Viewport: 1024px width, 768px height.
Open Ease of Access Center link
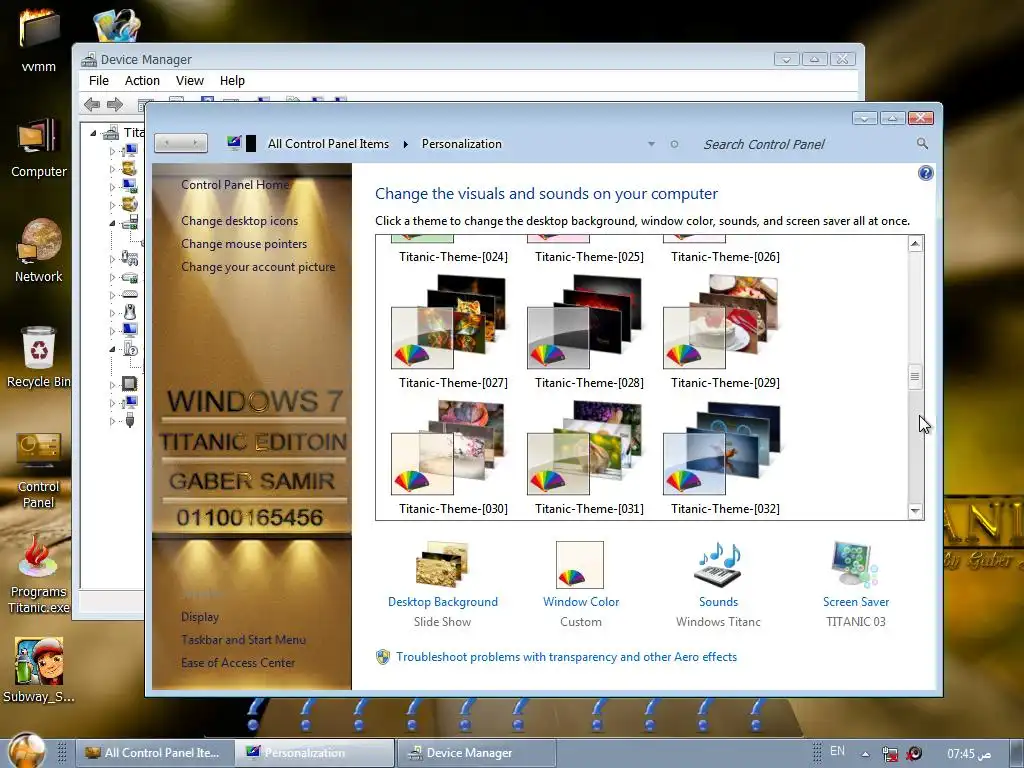(238, 662)
